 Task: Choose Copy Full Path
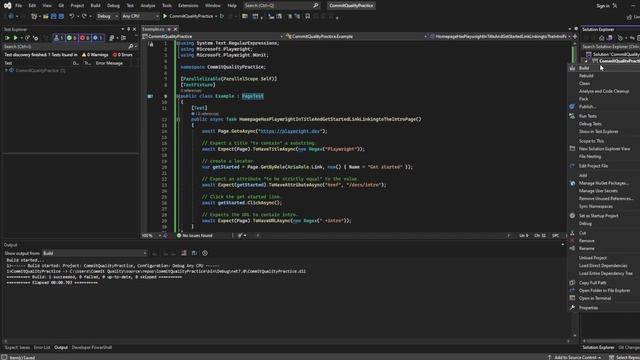pyautogui.click(x=592, y=283)
